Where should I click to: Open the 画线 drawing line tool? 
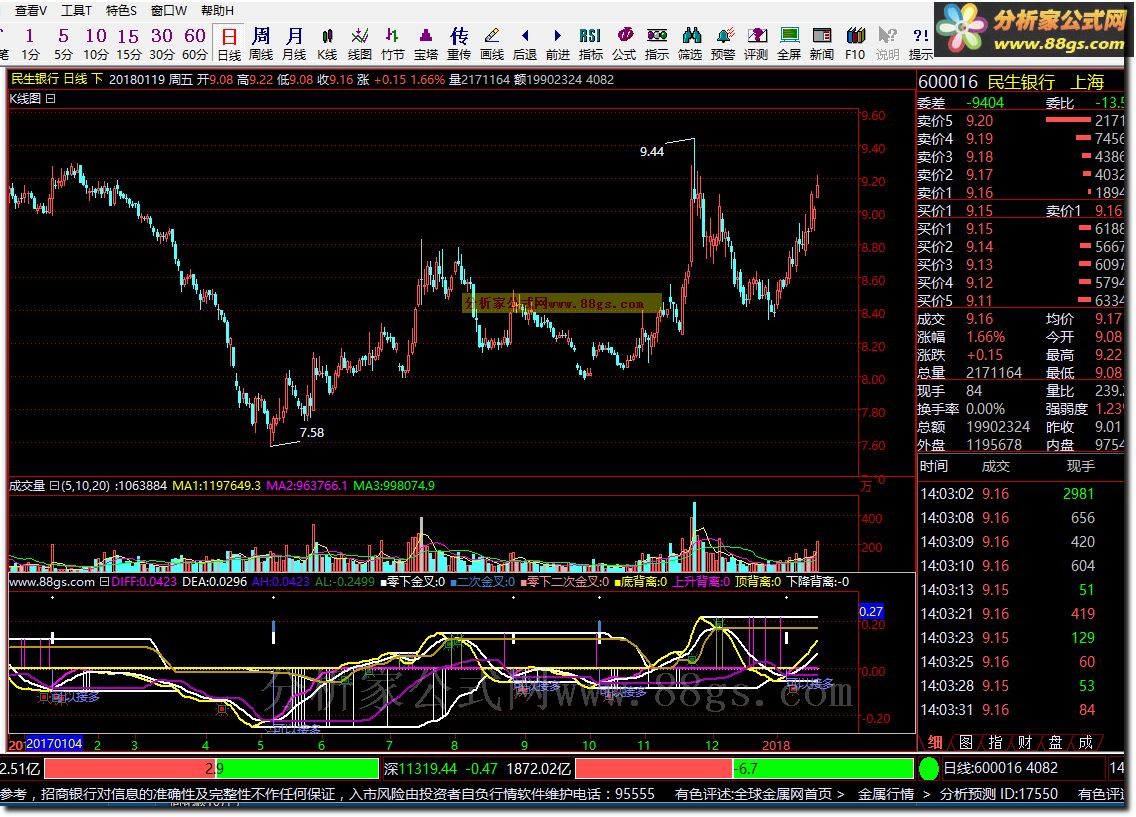tap(492, 43)
